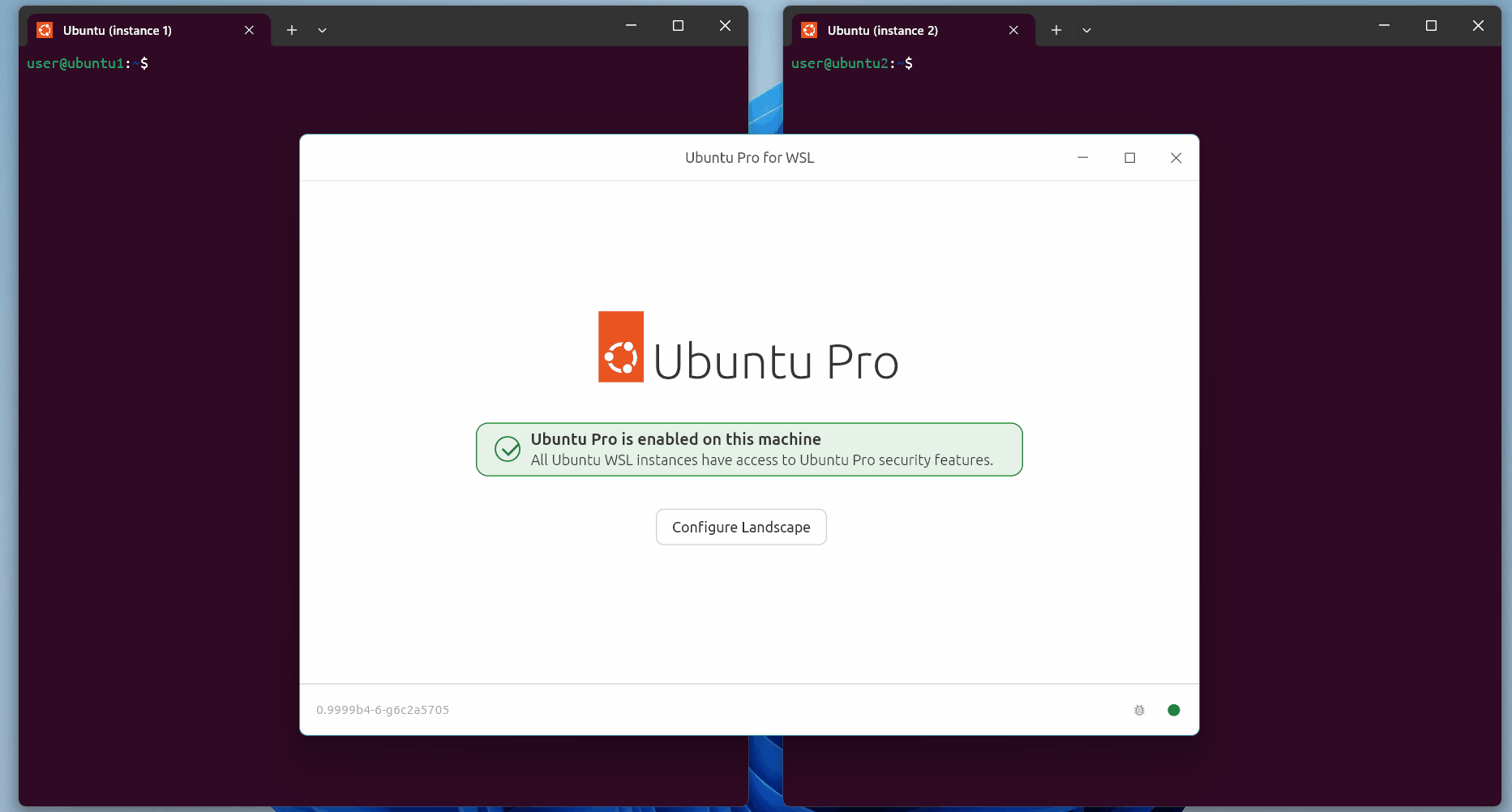
Task: Click the 'Ubuntu Pro for WSL' window title
Action: point(749,157)
